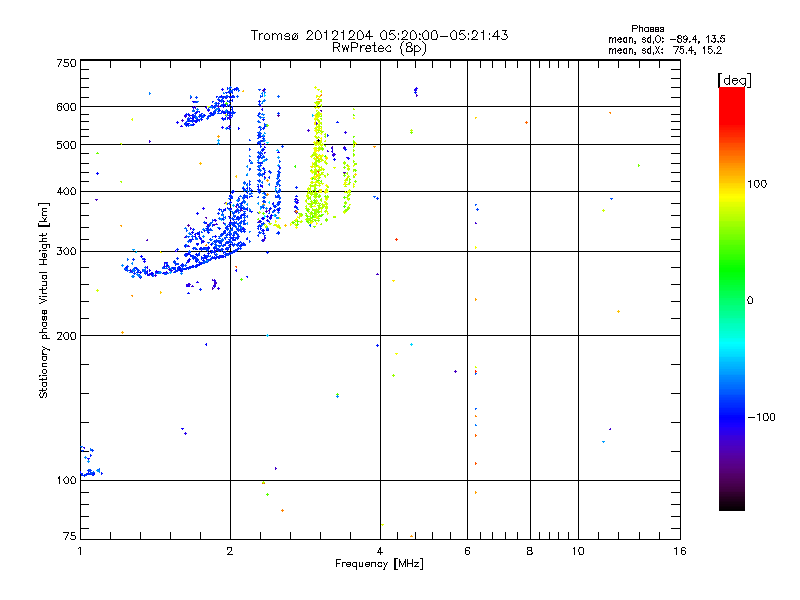This screenshot has width=800, height=600.
Task: Click the y-axis '500' tick label
Action: [66, 145]
